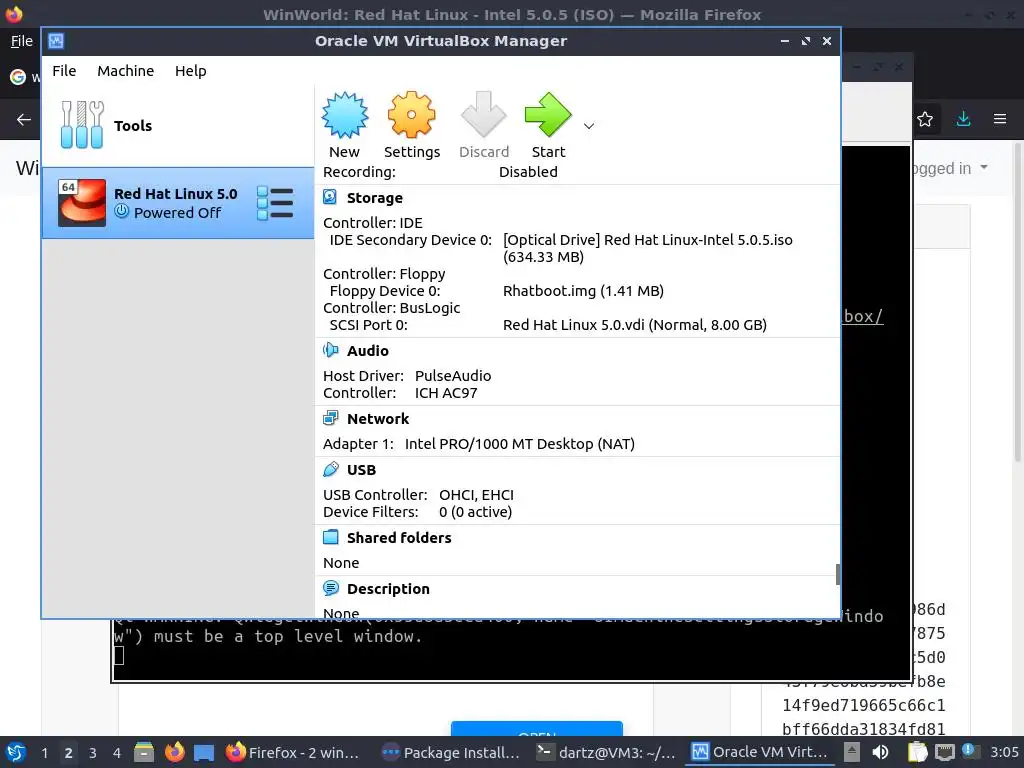1024x768 pixels.
Task: Click the Network heading link
Action: pyautogui.click(x=377, y=419)
